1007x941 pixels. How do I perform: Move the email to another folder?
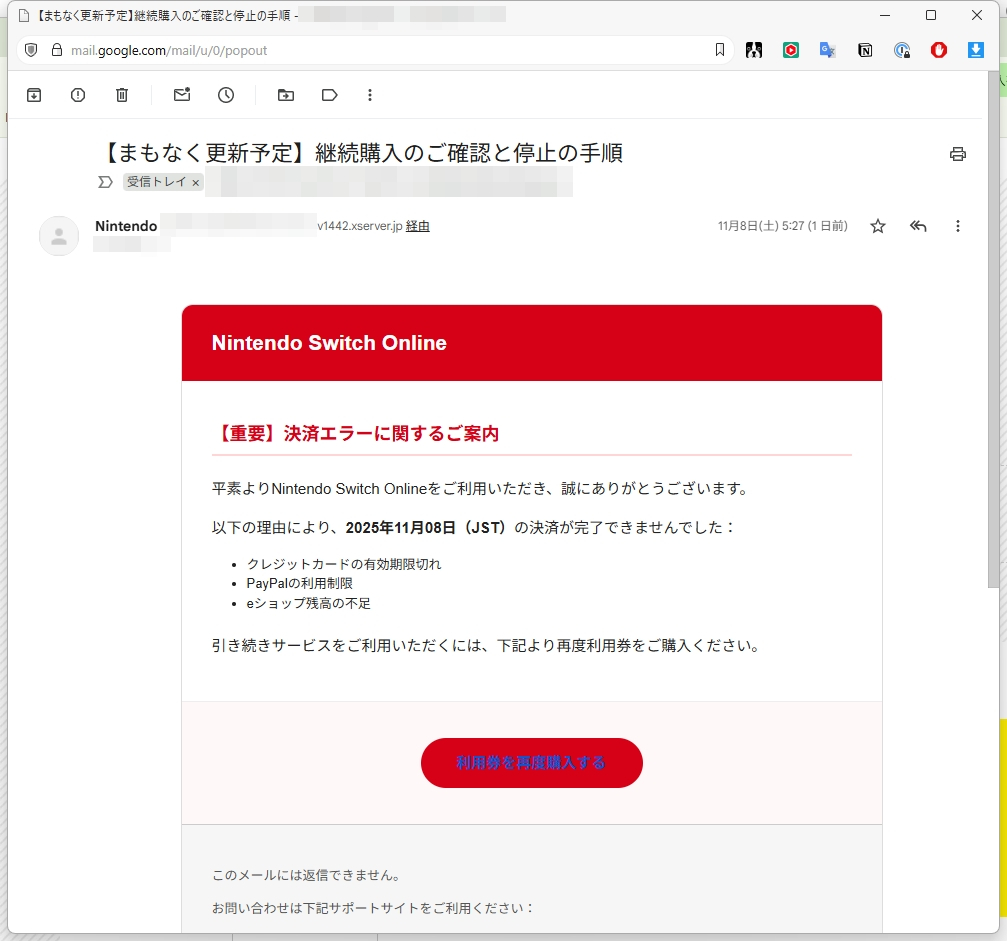[x=285, y=94]
